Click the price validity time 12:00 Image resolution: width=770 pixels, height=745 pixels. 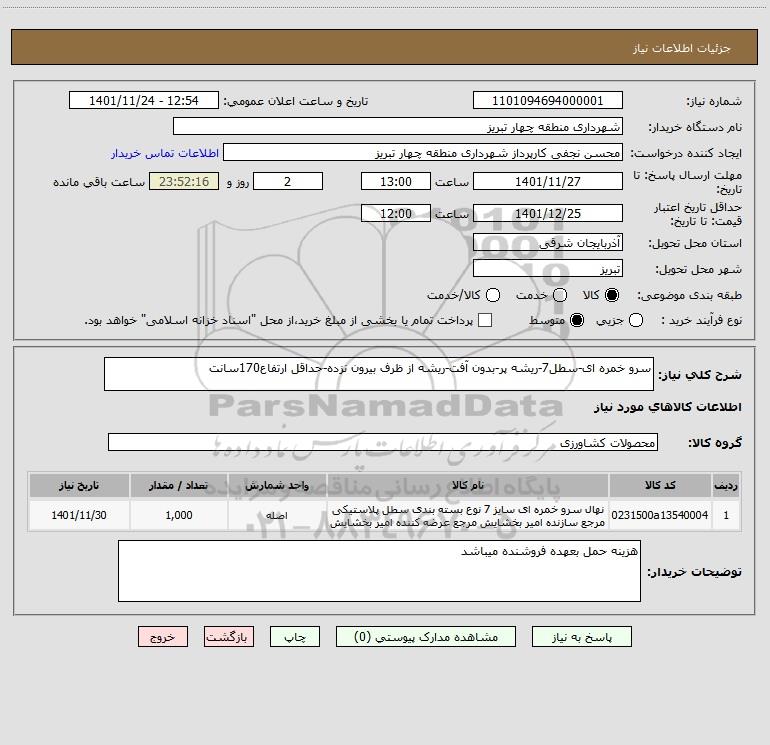tap(396, 213)
